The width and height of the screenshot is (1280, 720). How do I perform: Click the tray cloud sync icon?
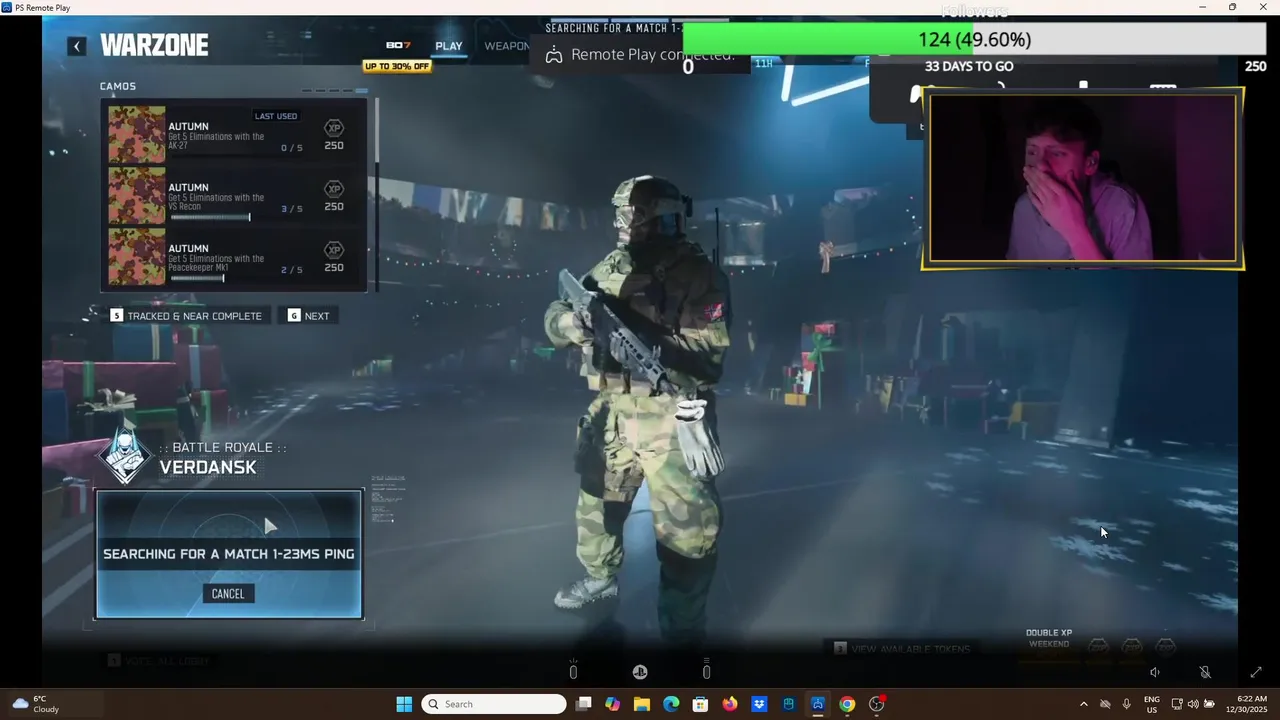click(x=1105, y=704)
